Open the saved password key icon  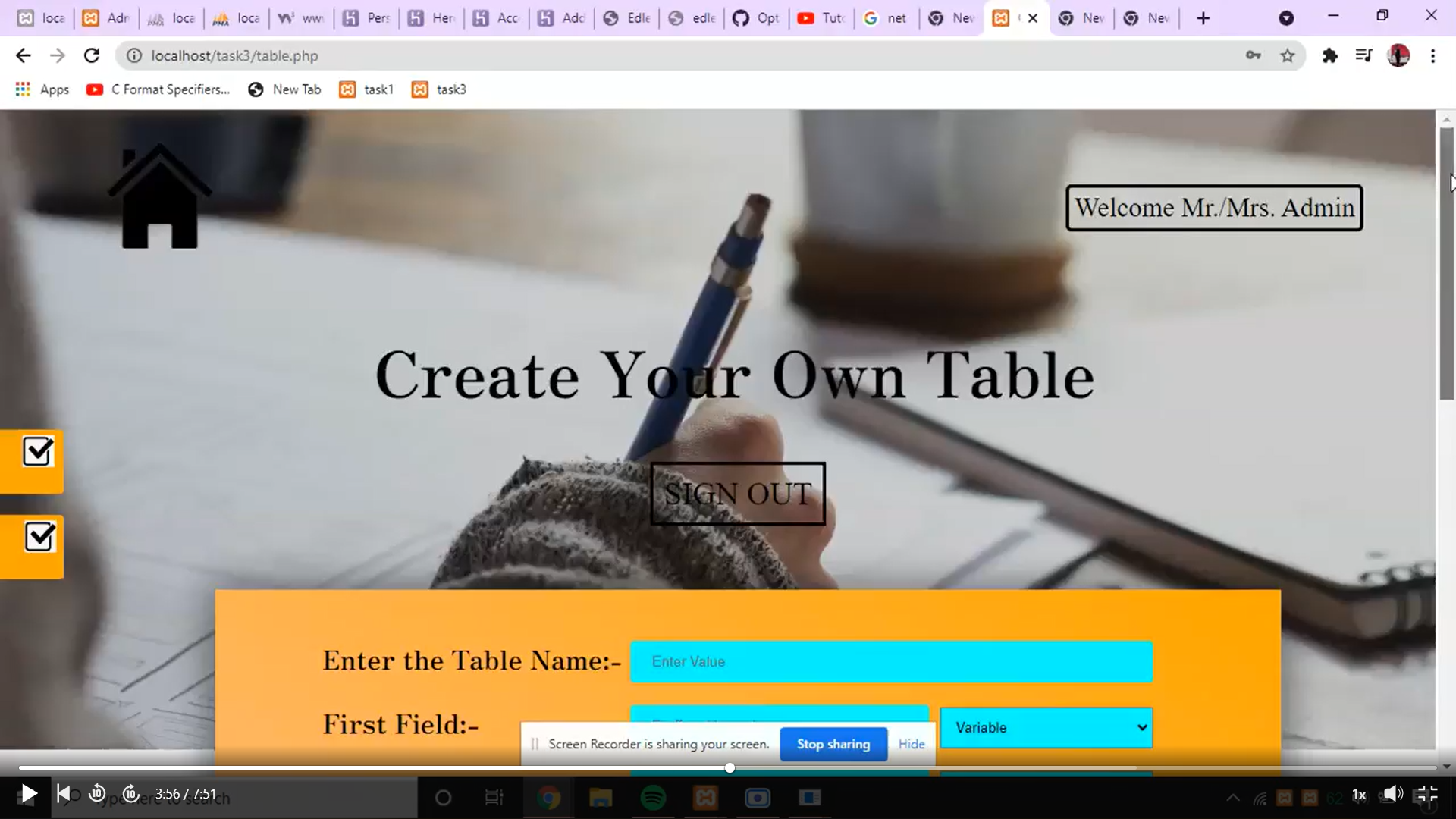(x=1253, y=55)
